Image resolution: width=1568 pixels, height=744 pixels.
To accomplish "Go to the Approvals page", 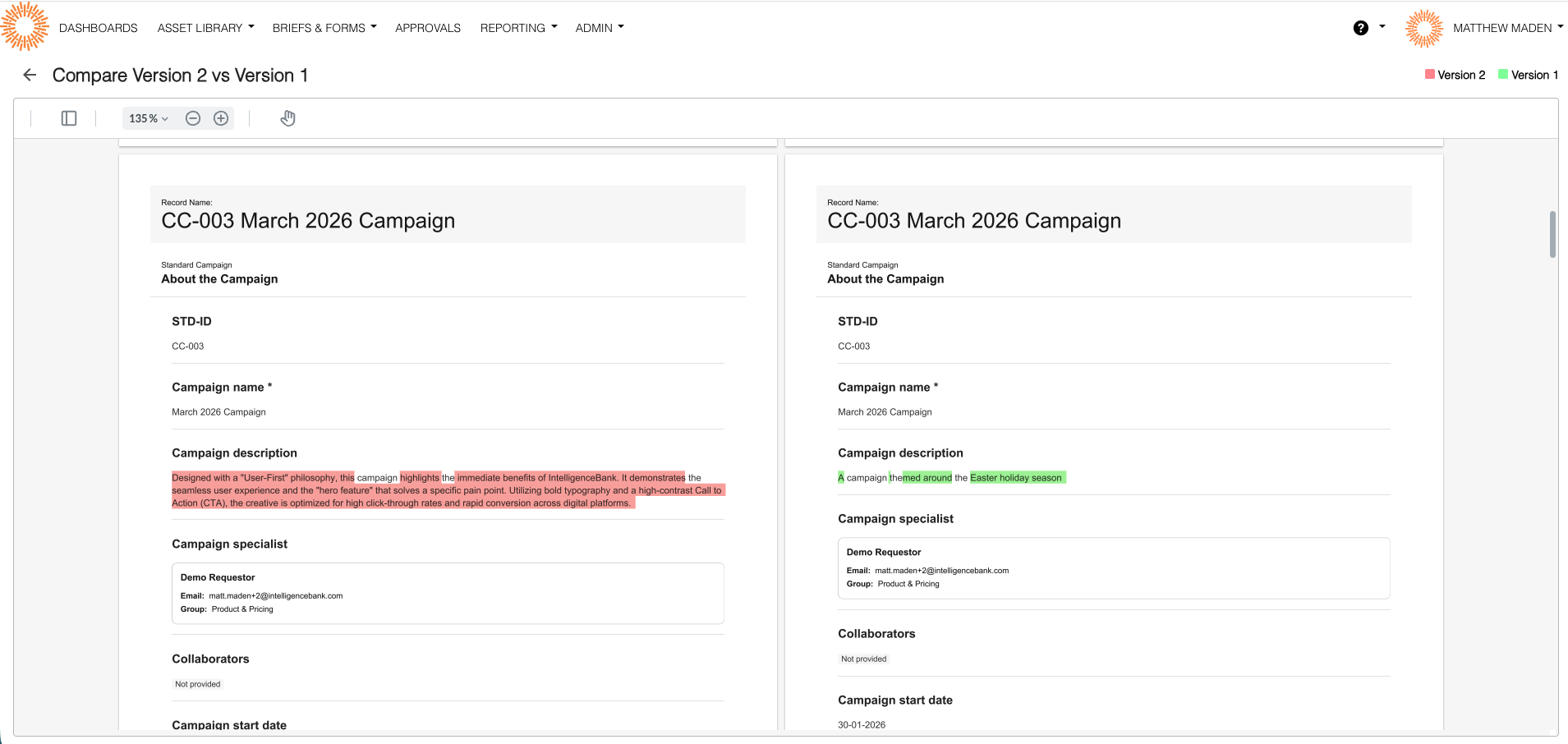I will 428,28.
